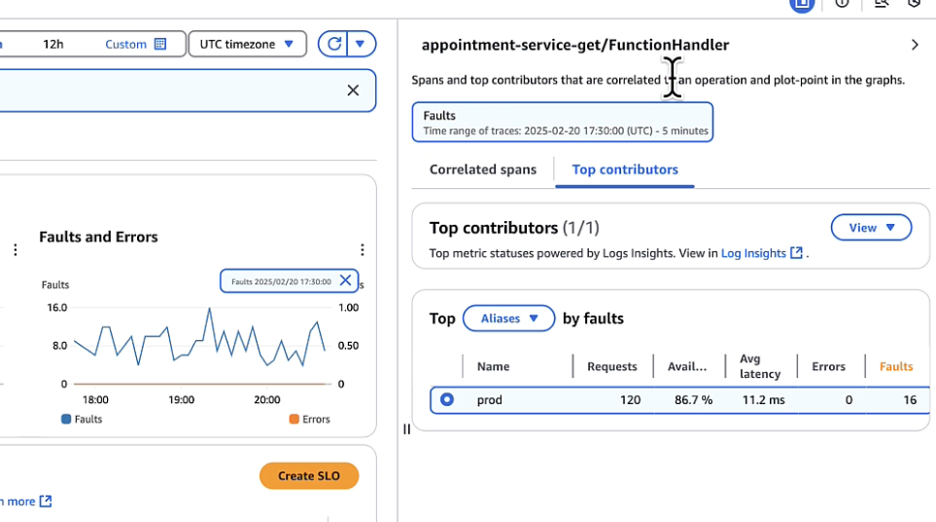Sort table by Name column
This screenshot has width=936, height=522.
click(x=493, y=367)
